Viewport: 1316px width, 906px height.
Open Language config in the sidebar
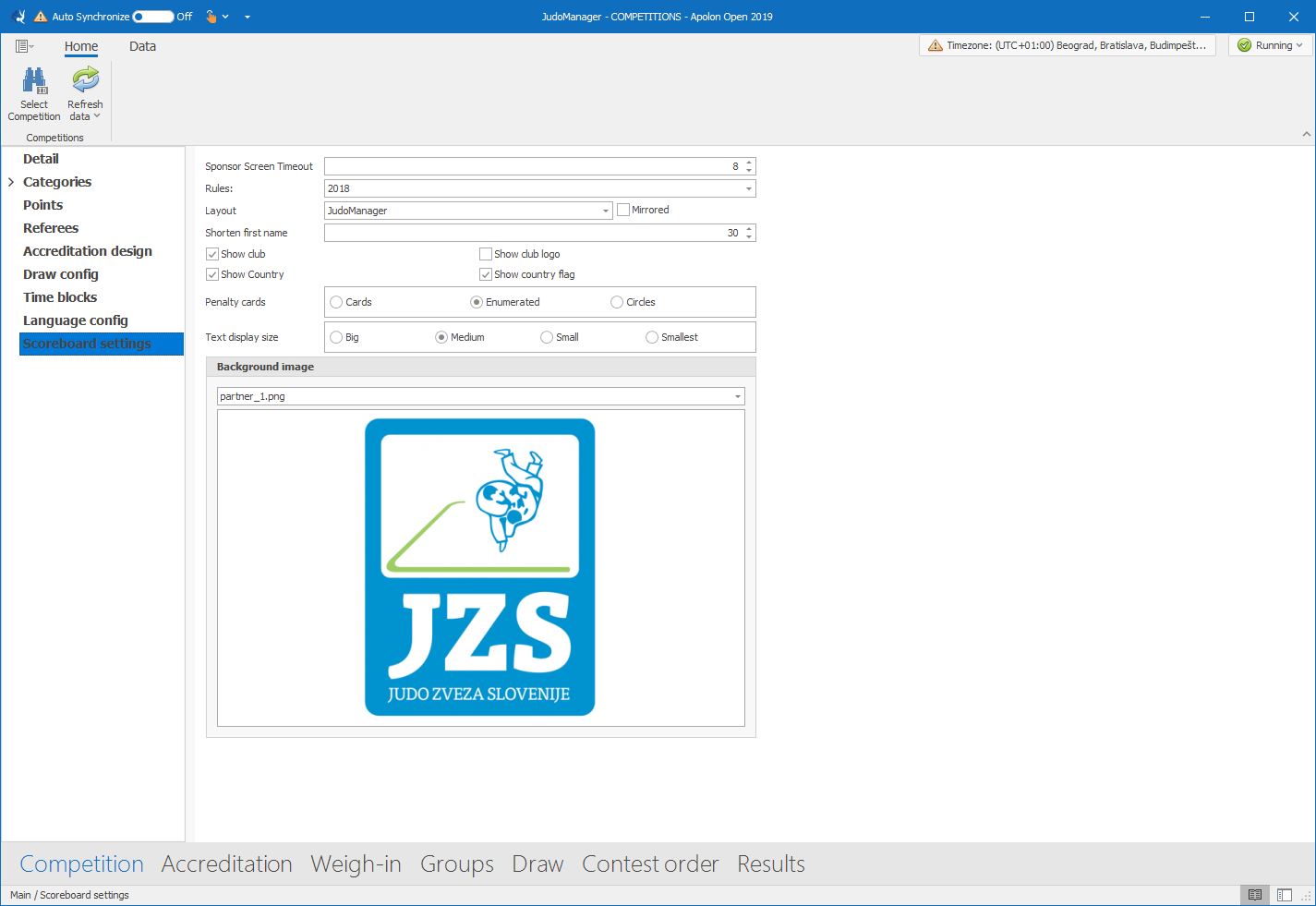pyautogui.click(x=76, y=320)
